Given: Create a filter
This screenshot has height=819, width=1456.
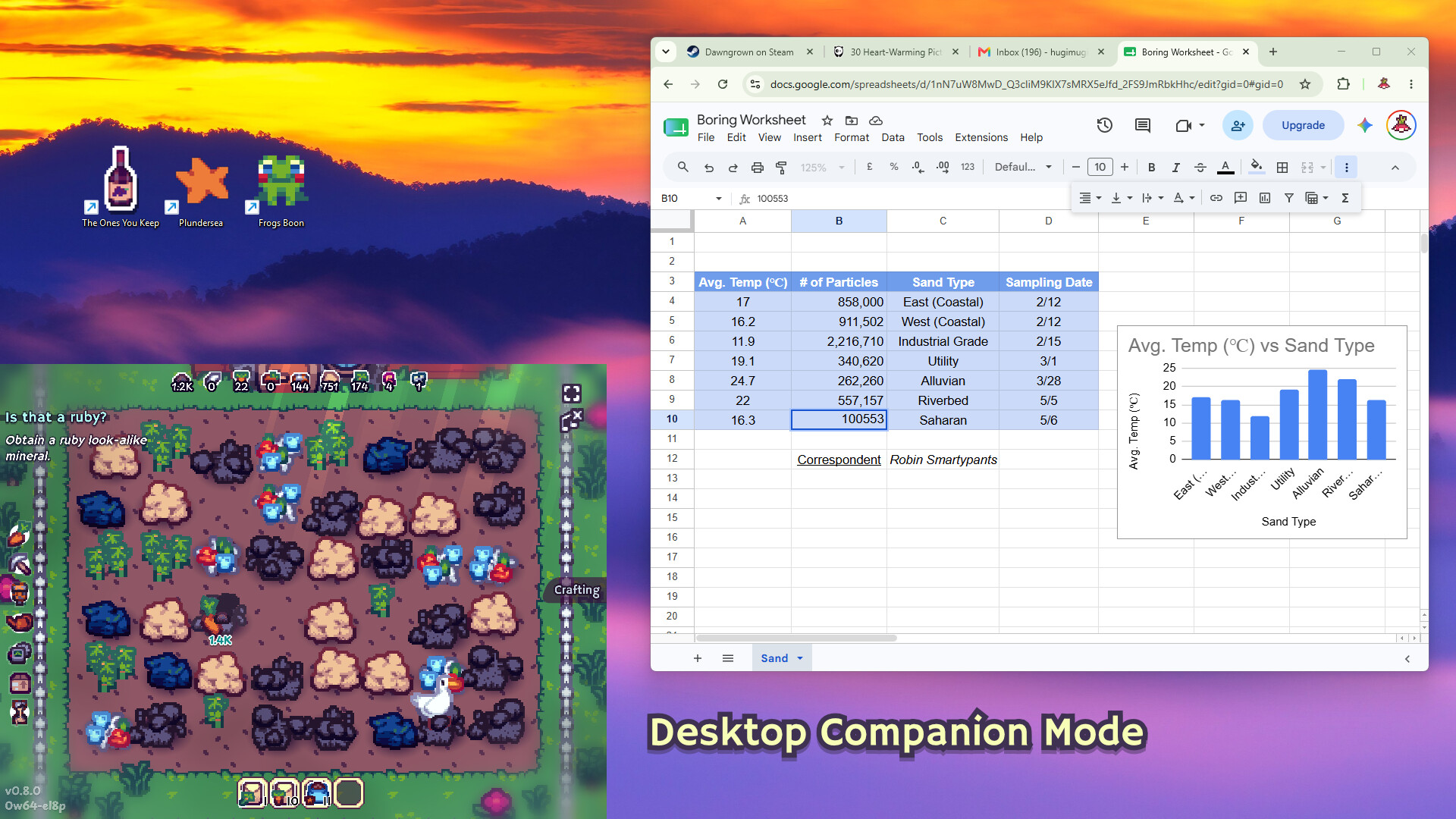Looking at the screenshot, I should coord(1288,198).
